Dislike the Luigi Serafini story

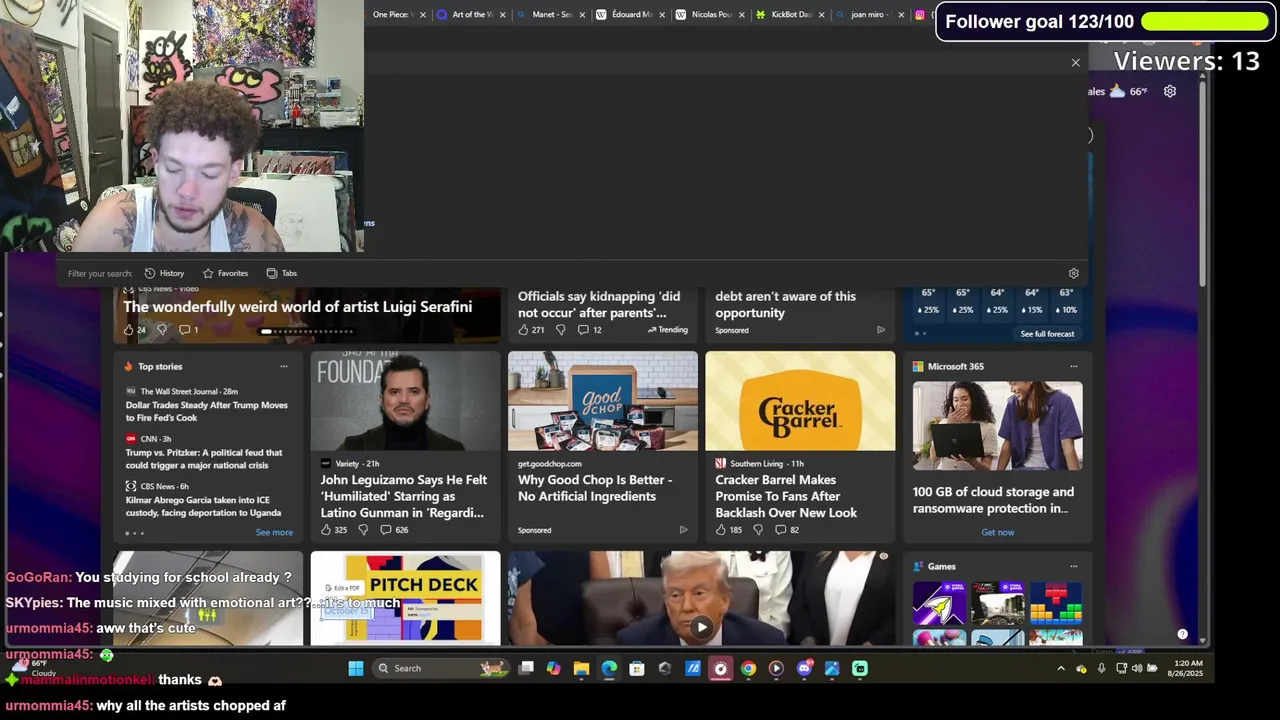coord(162,330)
